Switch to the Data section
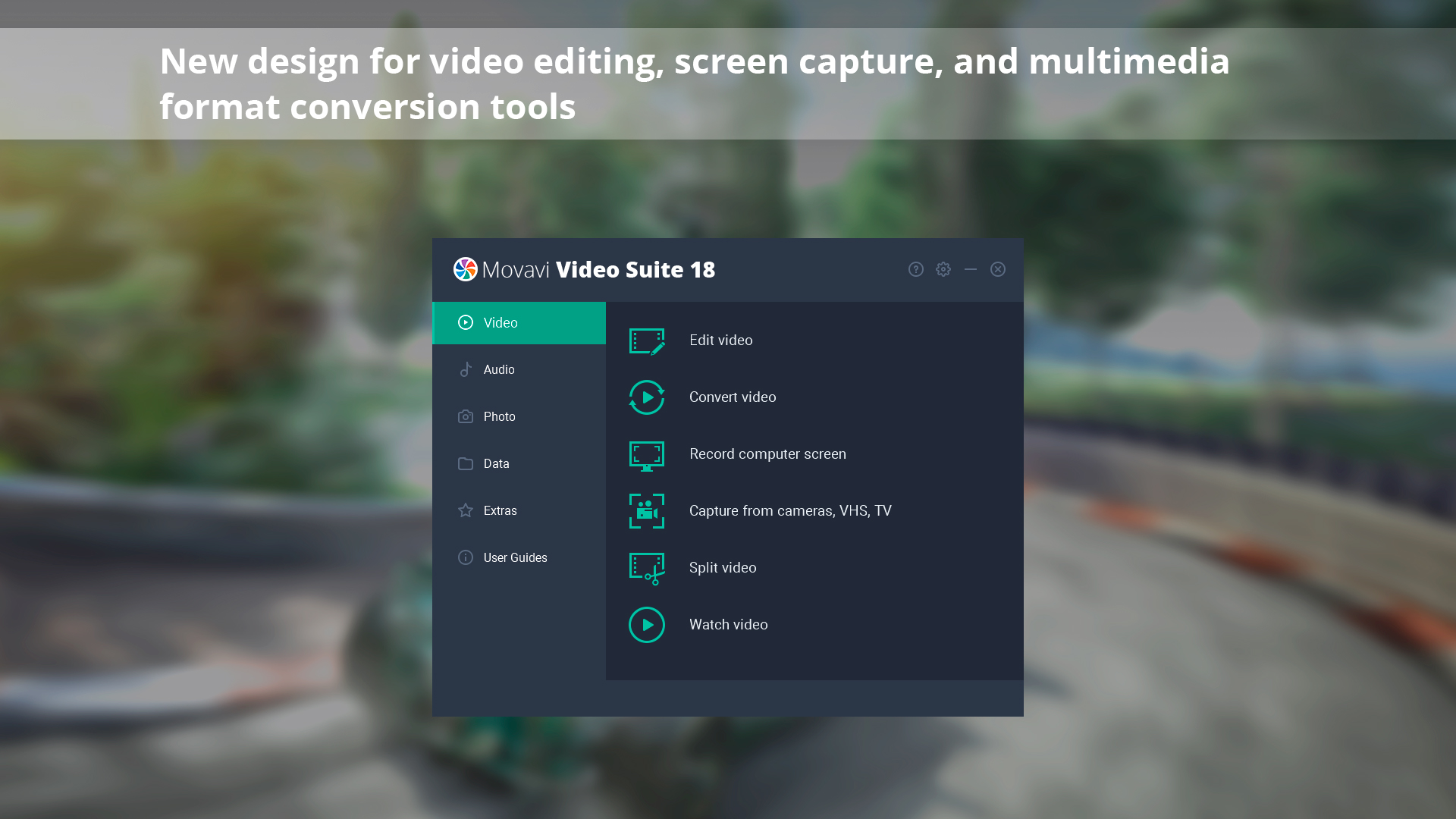The height and width of the screenshot is (819, 1456). 496,463
